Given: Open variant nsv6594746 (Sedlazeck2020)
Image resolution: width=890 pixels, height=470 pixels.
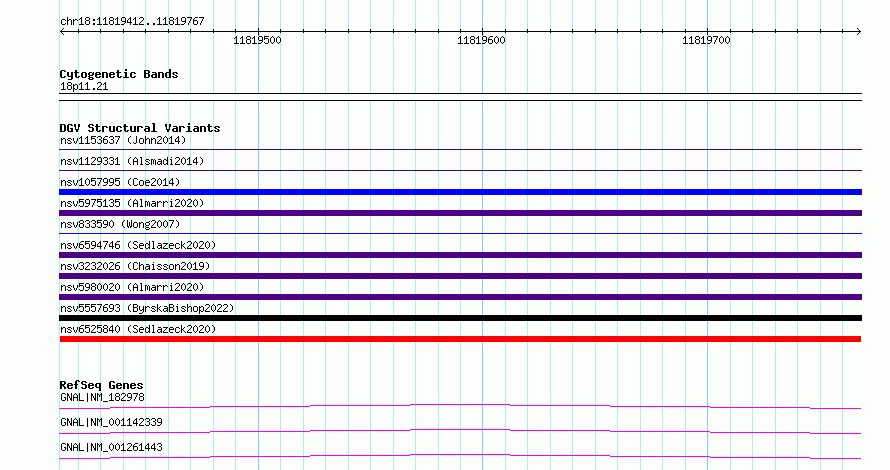Looking at the screenshot, I should (x=138, y=245).
